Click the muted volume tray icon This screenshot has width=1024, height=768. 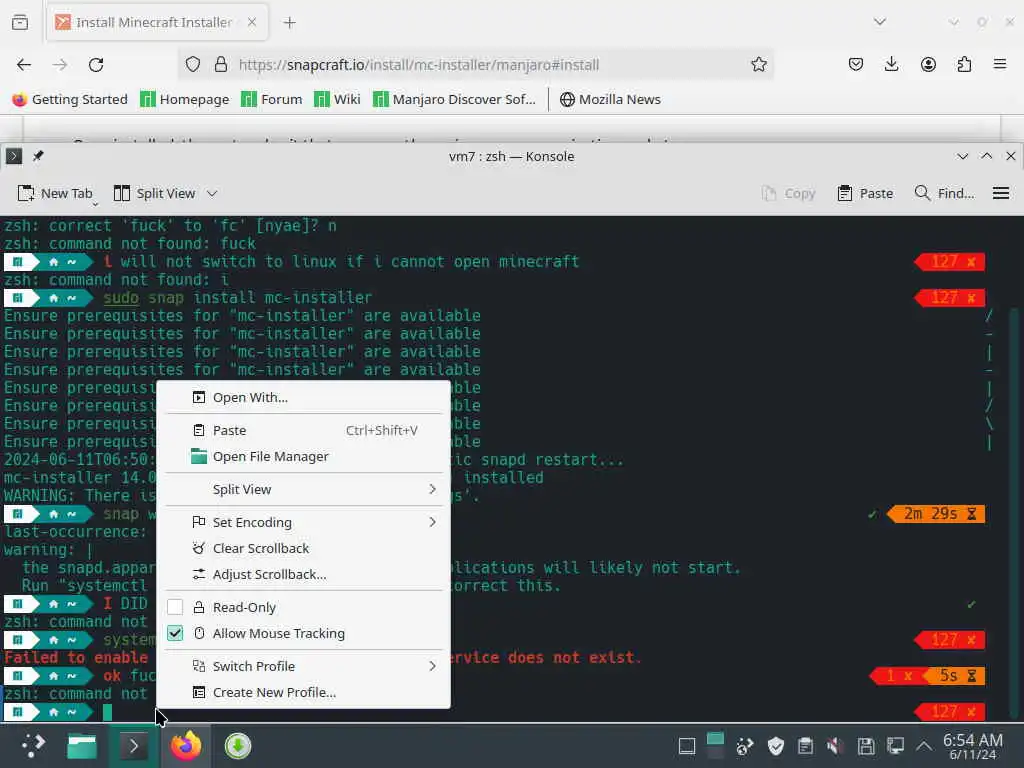coord(833,746)
